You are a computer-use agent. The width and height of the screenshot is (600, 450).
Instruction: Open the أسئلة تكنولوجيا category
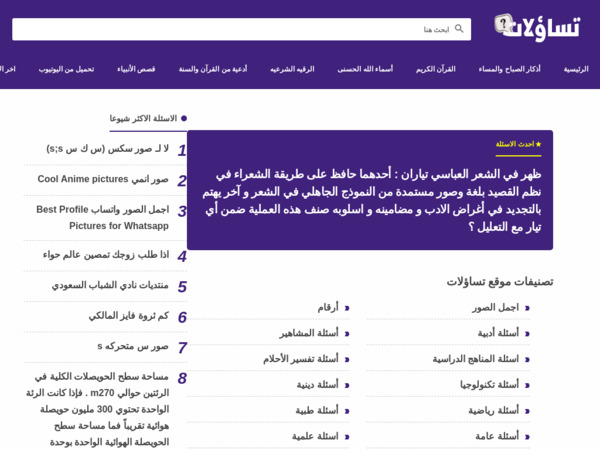click(489, 385)
